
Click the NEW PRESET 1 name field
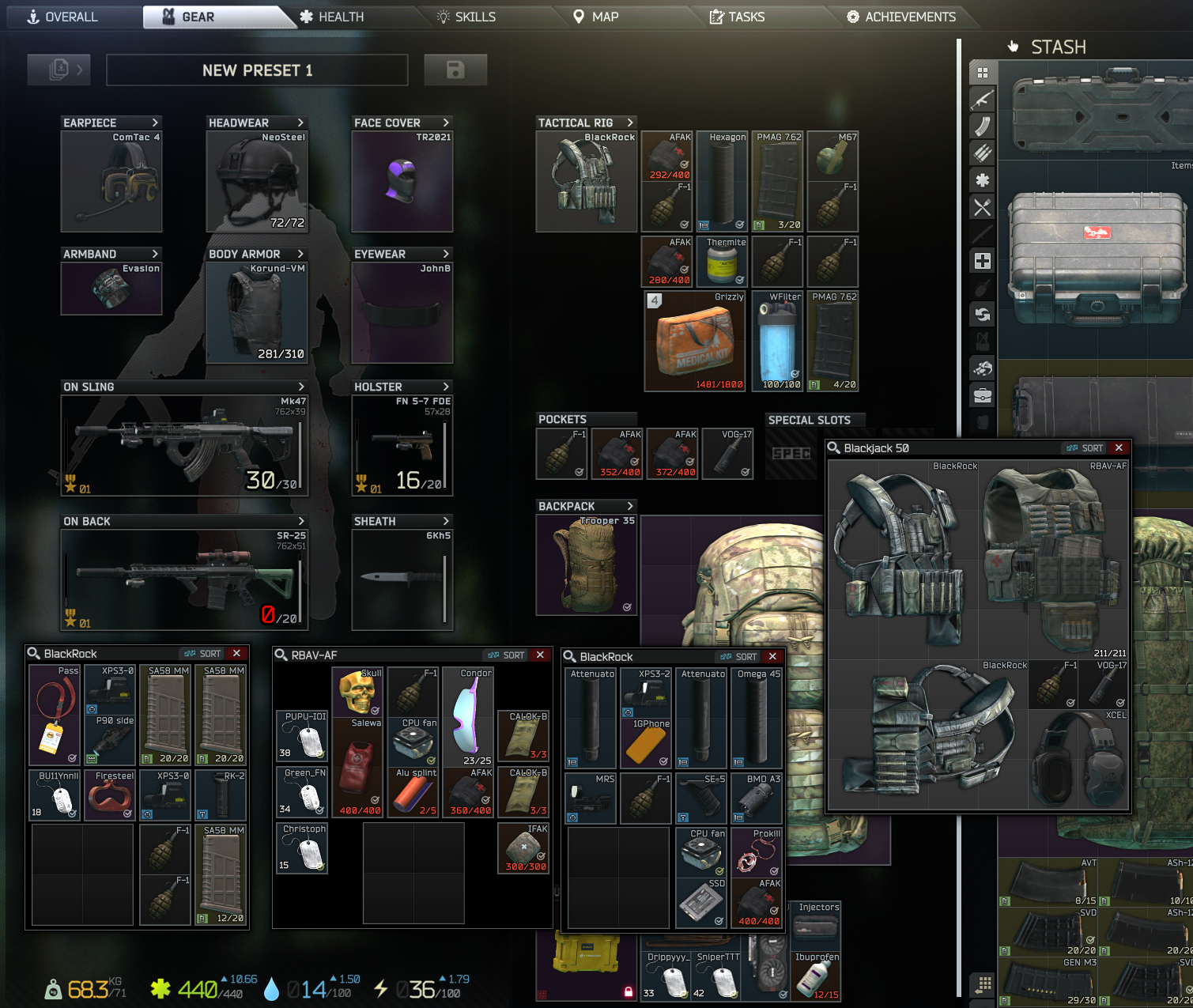256,70
